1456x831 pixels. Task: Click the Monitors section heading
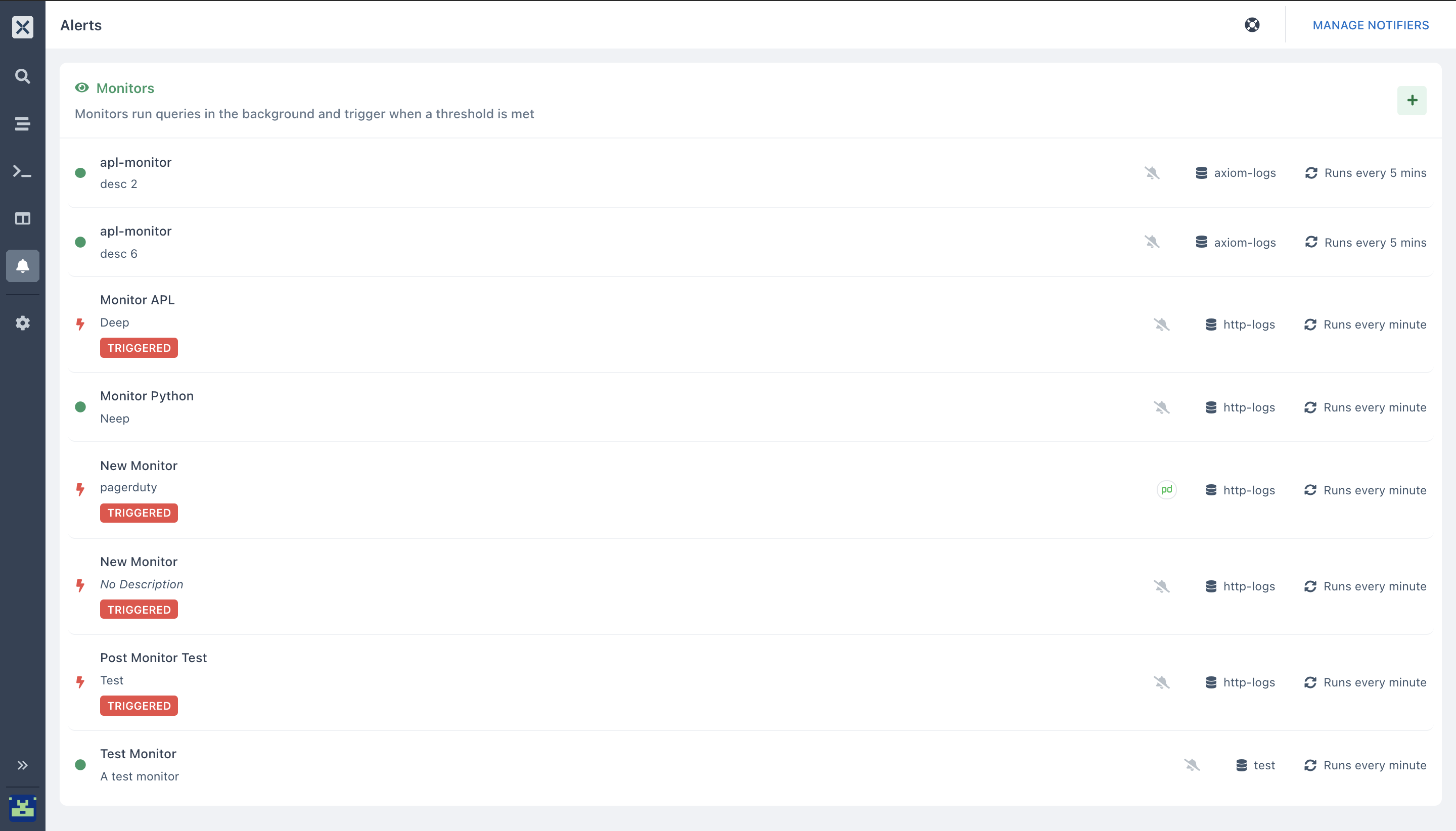coord(125,88)
